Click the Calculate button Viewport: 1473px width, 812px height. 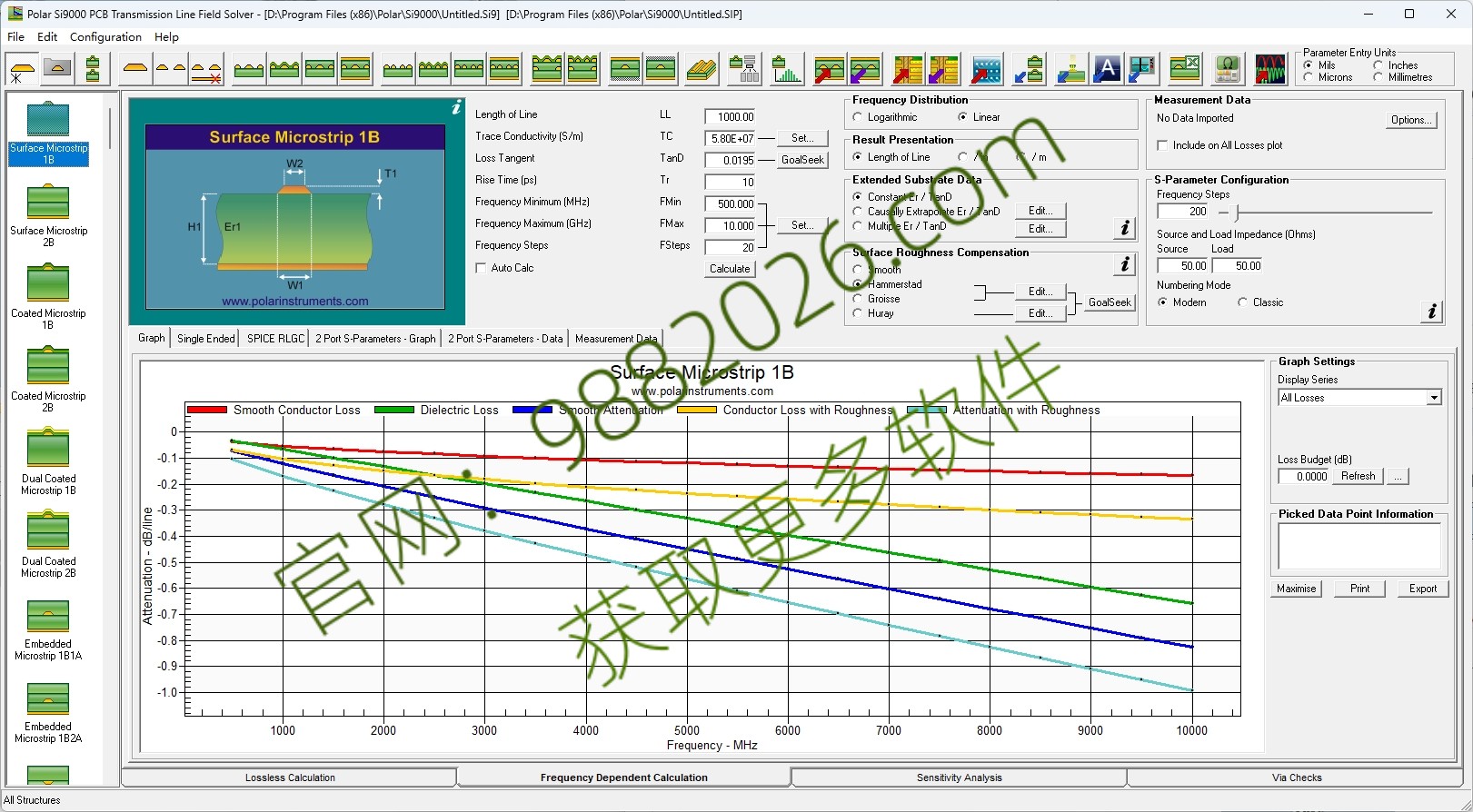tap(730, 269)
